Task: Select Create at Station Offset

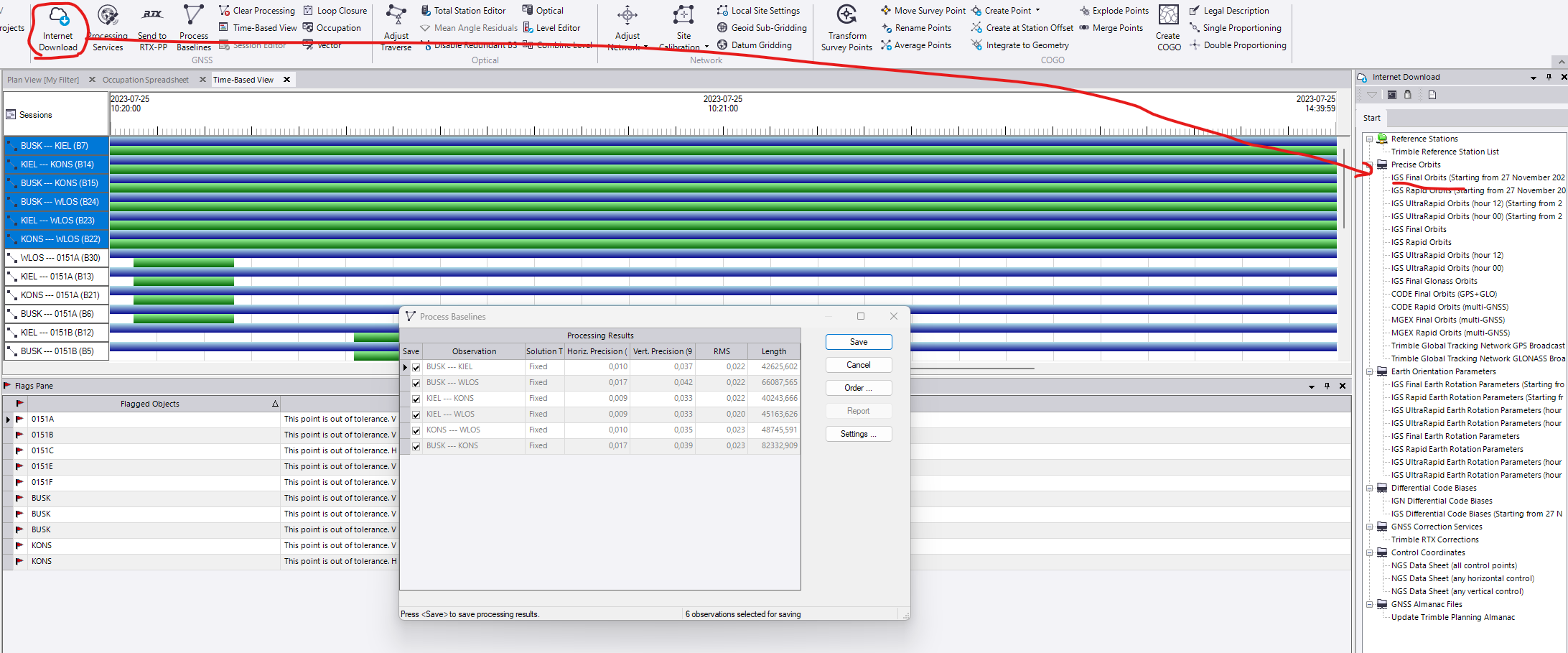Action: tap(1022, 28)
